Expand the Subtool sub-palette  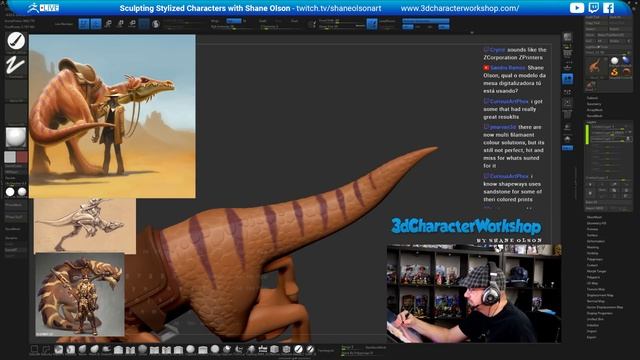click(x=592, y=98)
